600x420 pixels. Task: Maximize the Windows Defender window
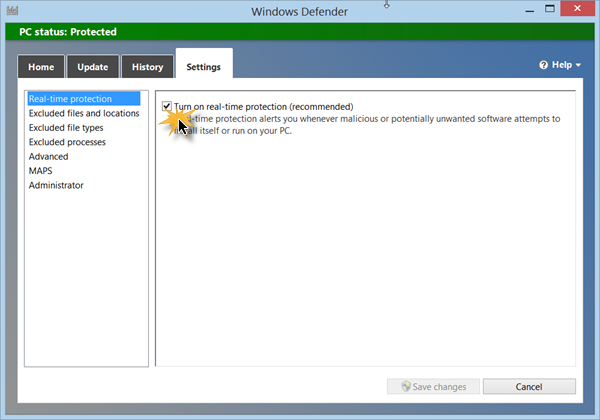[536, 10]
